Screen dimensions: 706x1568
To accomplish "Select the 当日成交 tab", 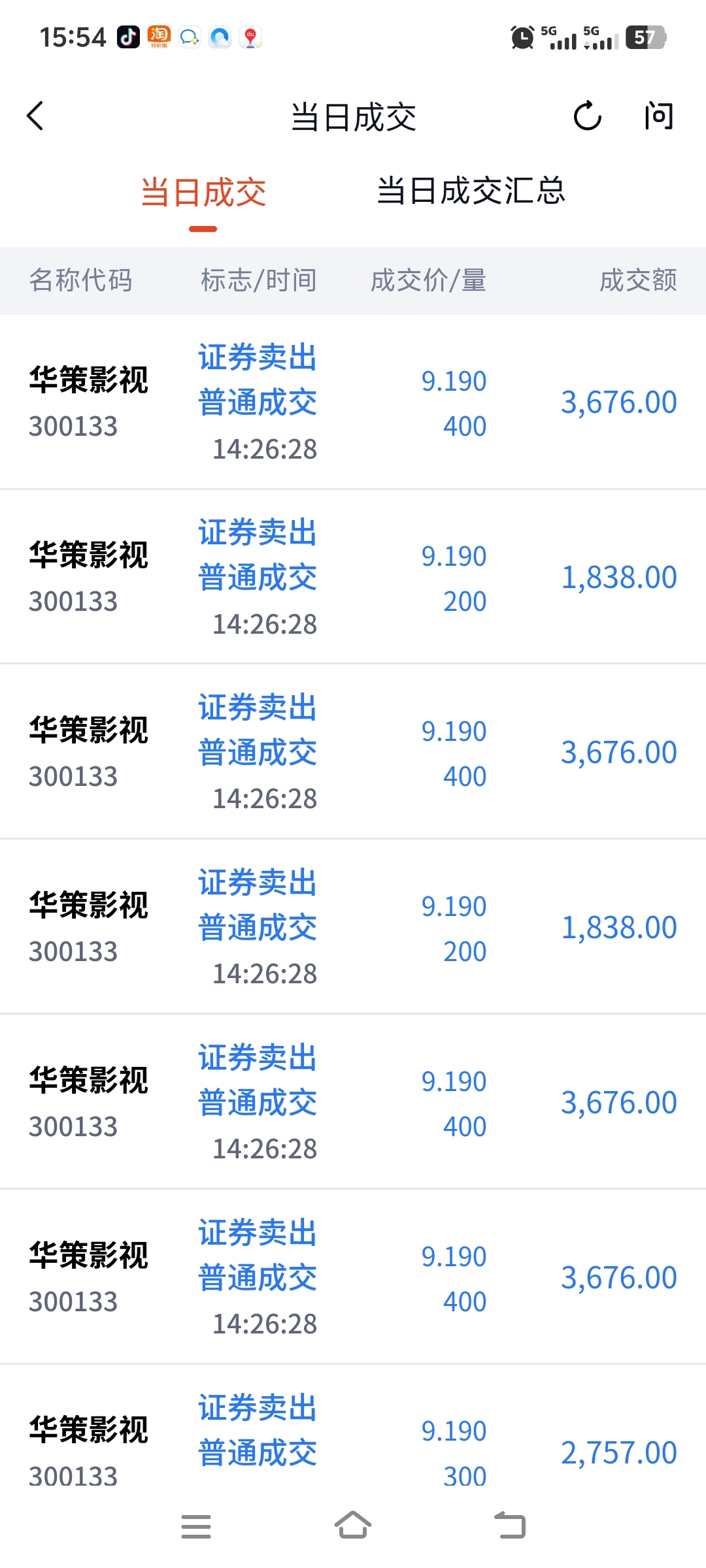I will pos(203,193).
